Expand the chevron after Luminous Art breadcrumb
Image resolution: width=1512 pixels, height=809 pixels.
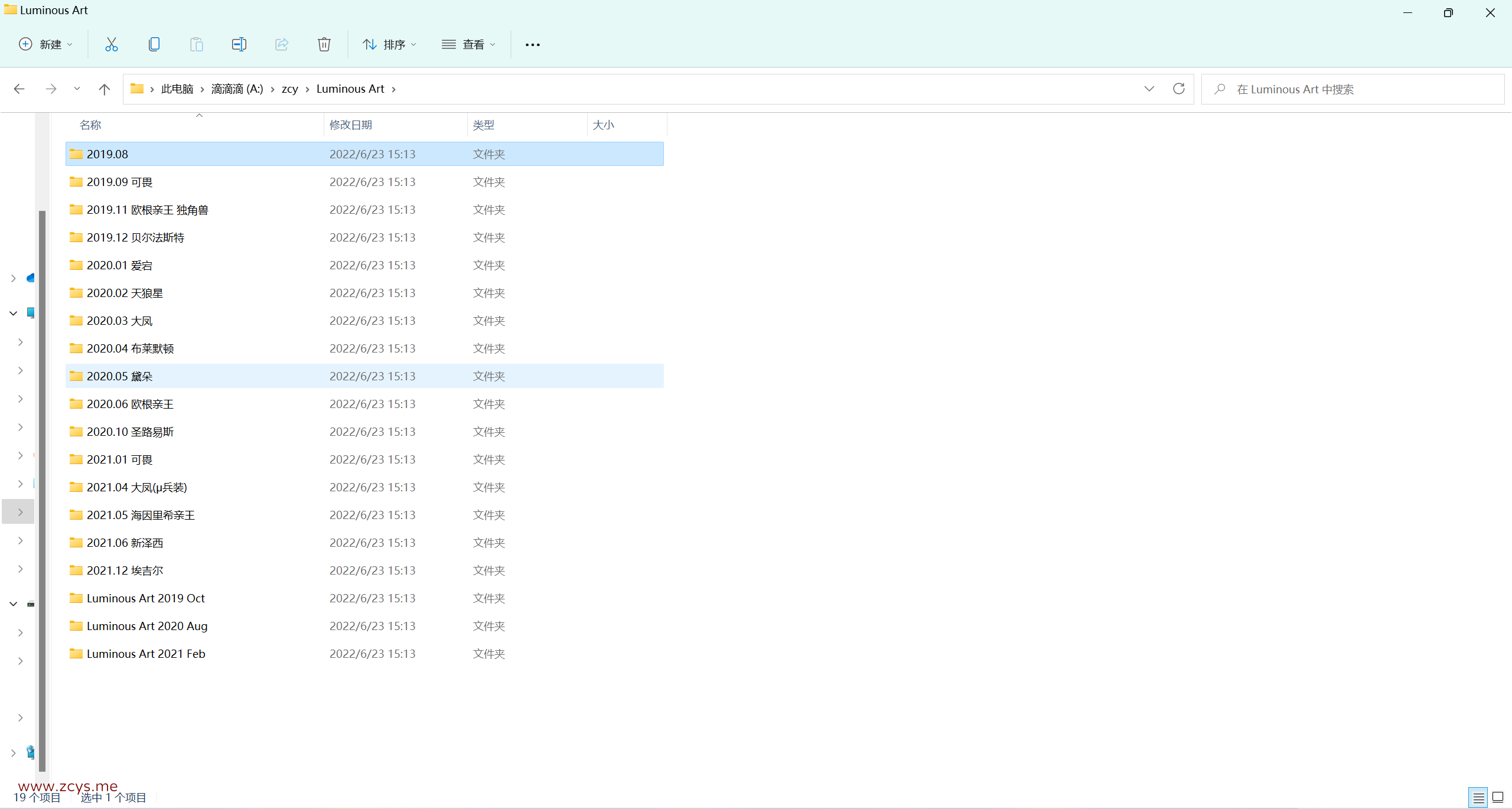point(394,89)
